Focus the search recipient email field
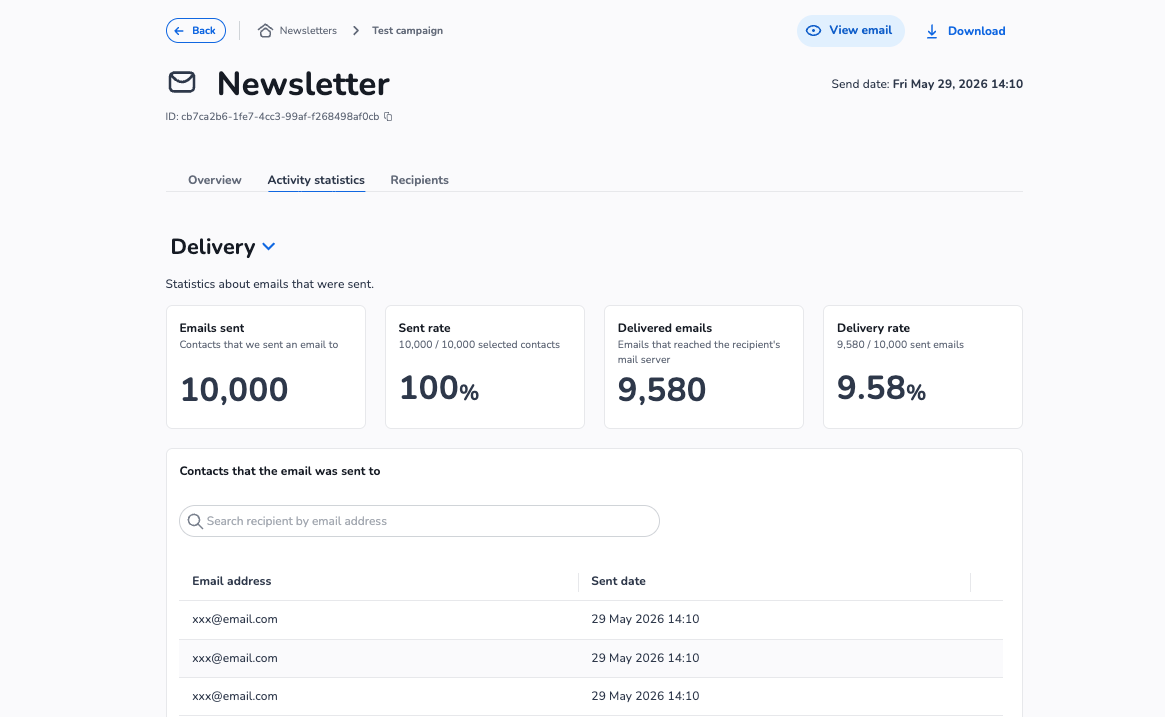1165x717 pixels. 419,521
